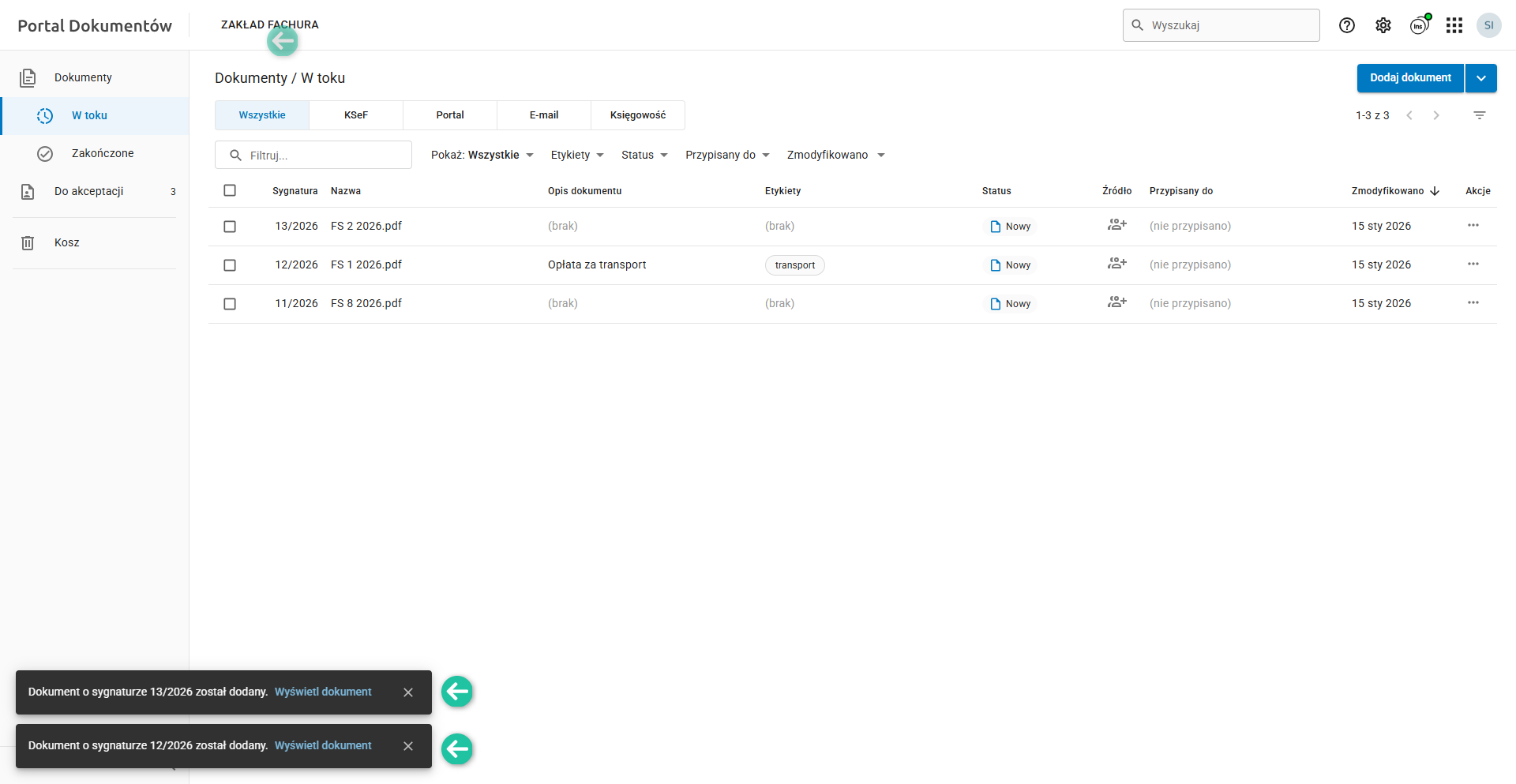Open actions menu for FS 1 2026.pdf
This screenshot has width=1516, height=784.
1473,264
